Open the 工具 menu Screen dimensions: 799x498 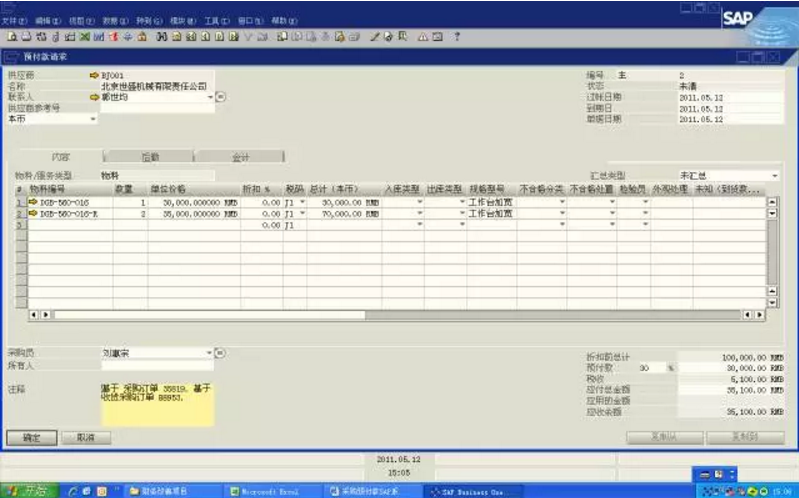click(217, 21)
